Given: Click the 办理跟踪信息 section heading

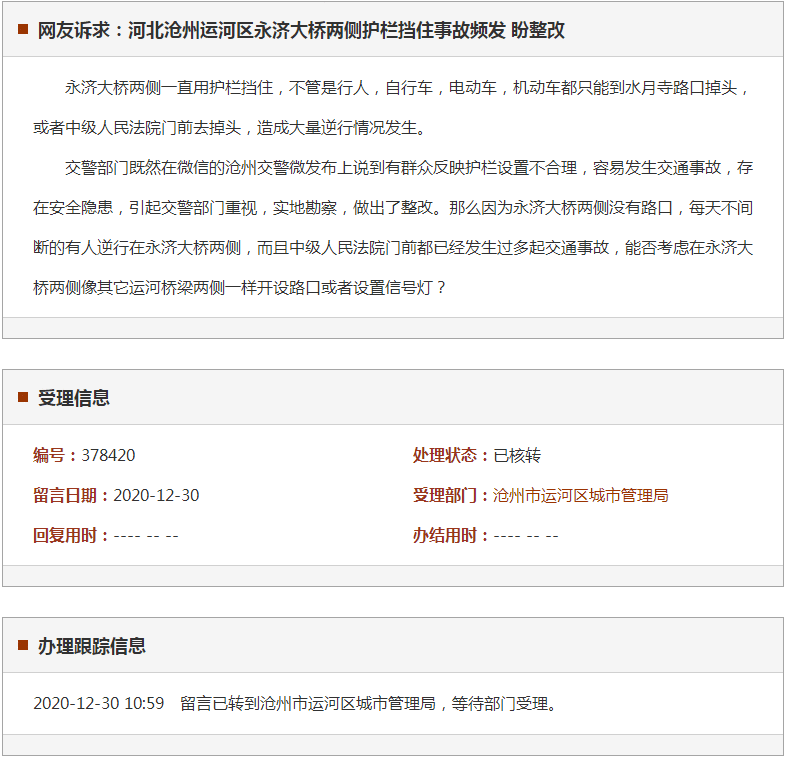Looking at the screenshot, I should 92,646.
